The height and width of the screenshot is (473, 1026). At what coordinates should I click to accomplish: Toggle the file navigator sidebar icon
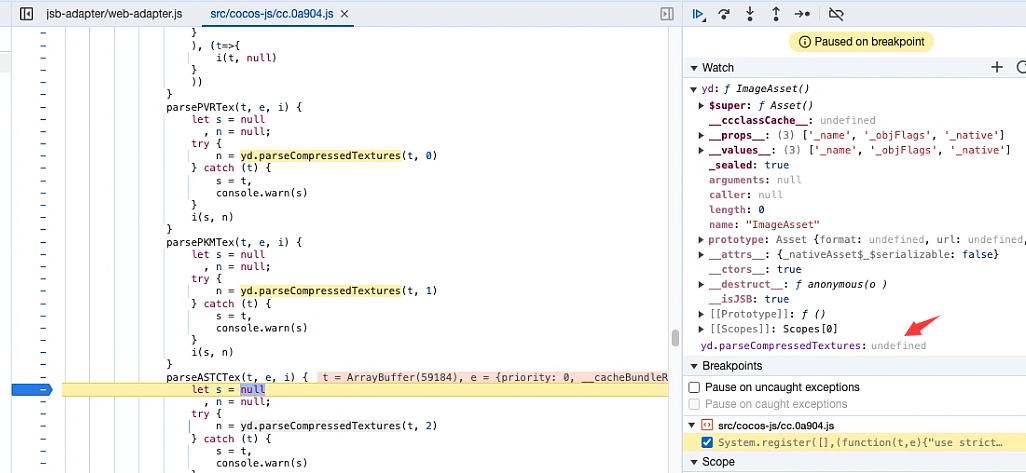click(x=26, y=14)
